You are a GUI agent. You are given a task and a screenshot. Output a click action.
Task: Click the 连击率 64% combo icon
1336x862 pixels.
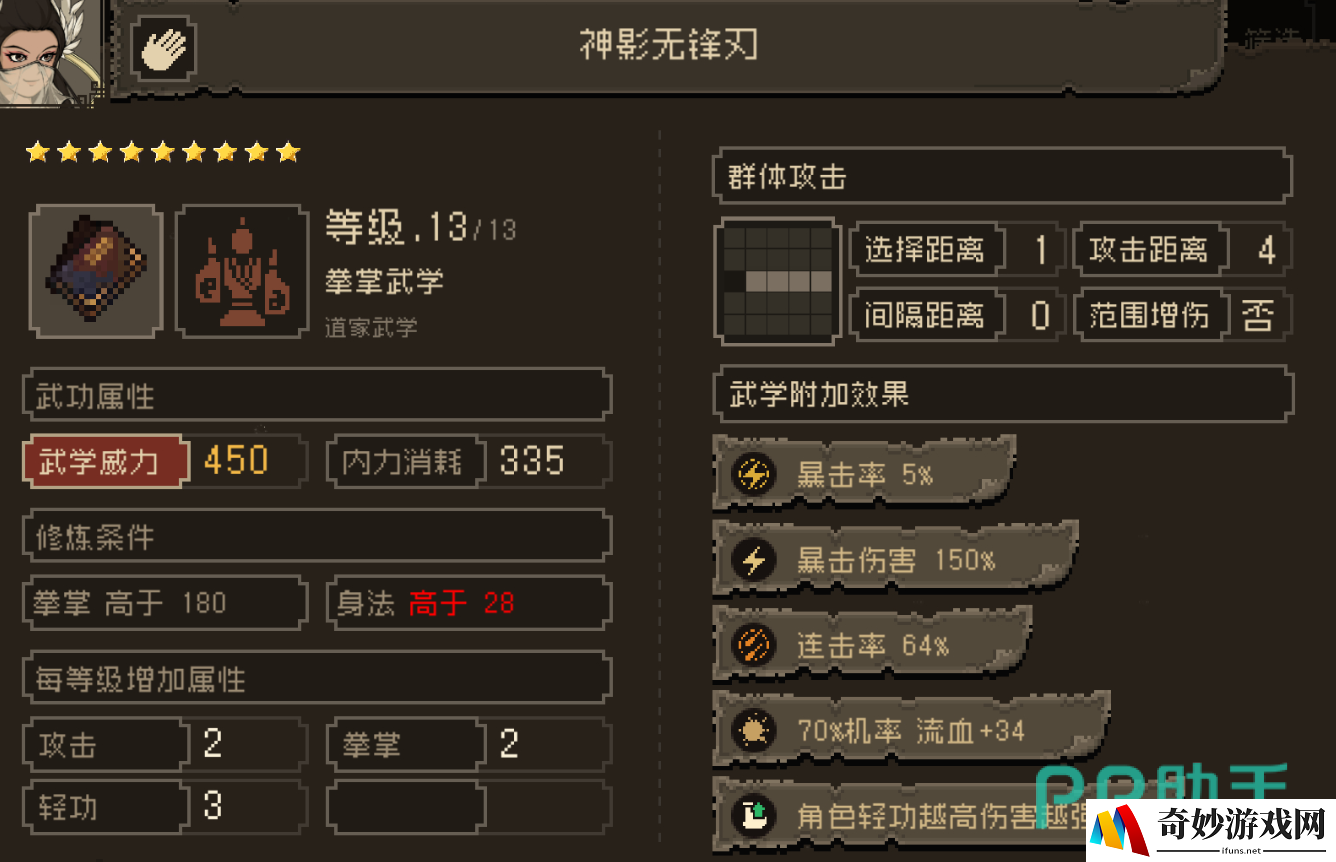coord(753,646)
